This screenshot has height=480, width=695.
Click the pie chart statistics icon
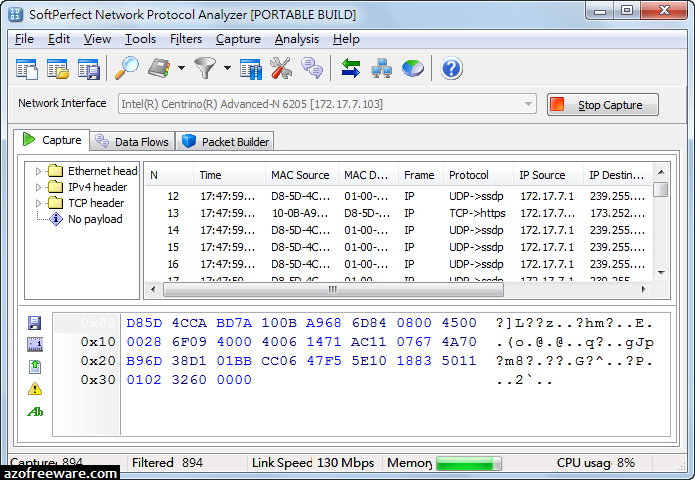pos(413,69)
